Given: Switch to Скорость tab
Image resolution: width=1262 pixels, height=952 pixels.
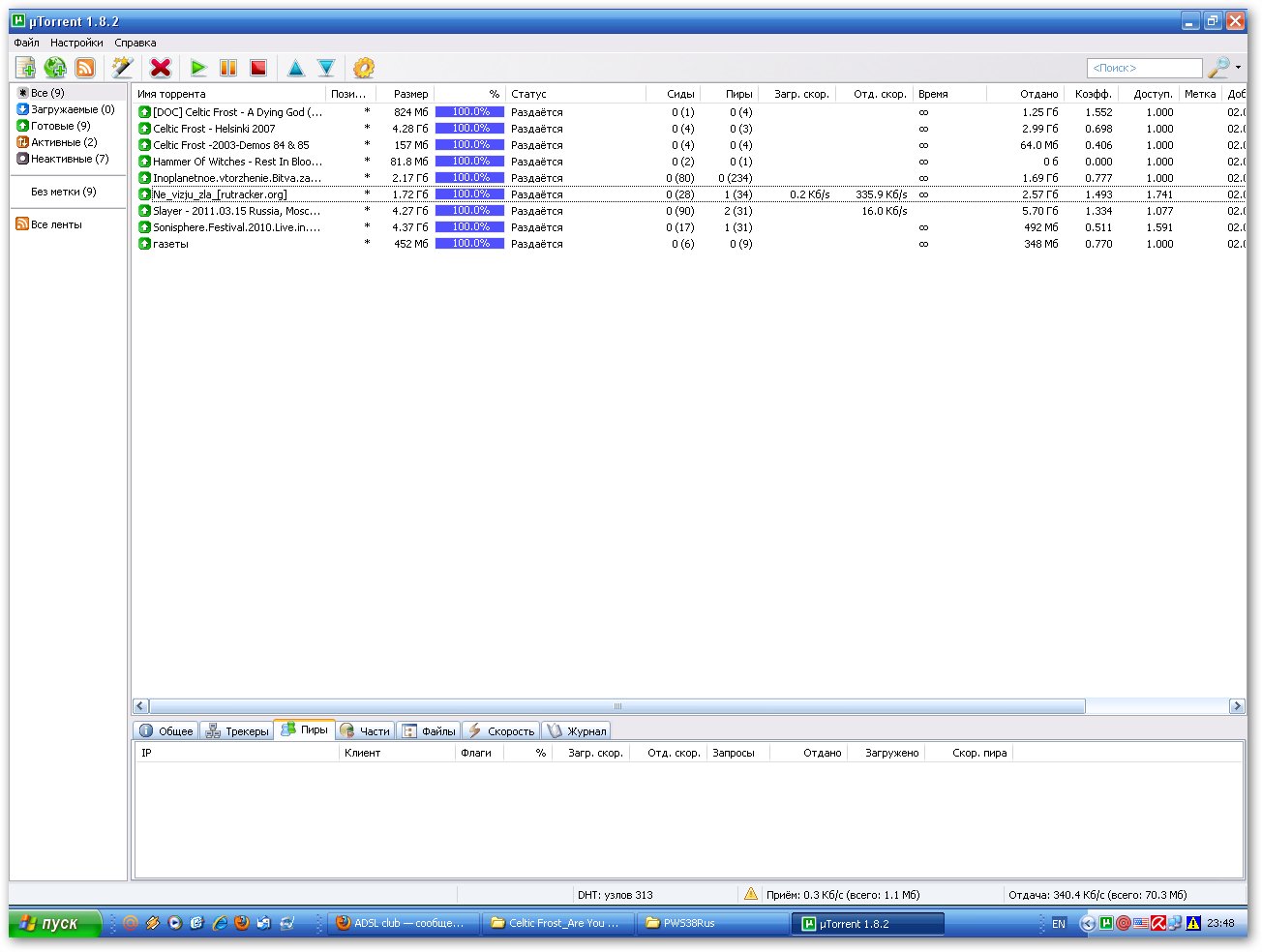Looking at the screenshot, I should coord(500,731).
